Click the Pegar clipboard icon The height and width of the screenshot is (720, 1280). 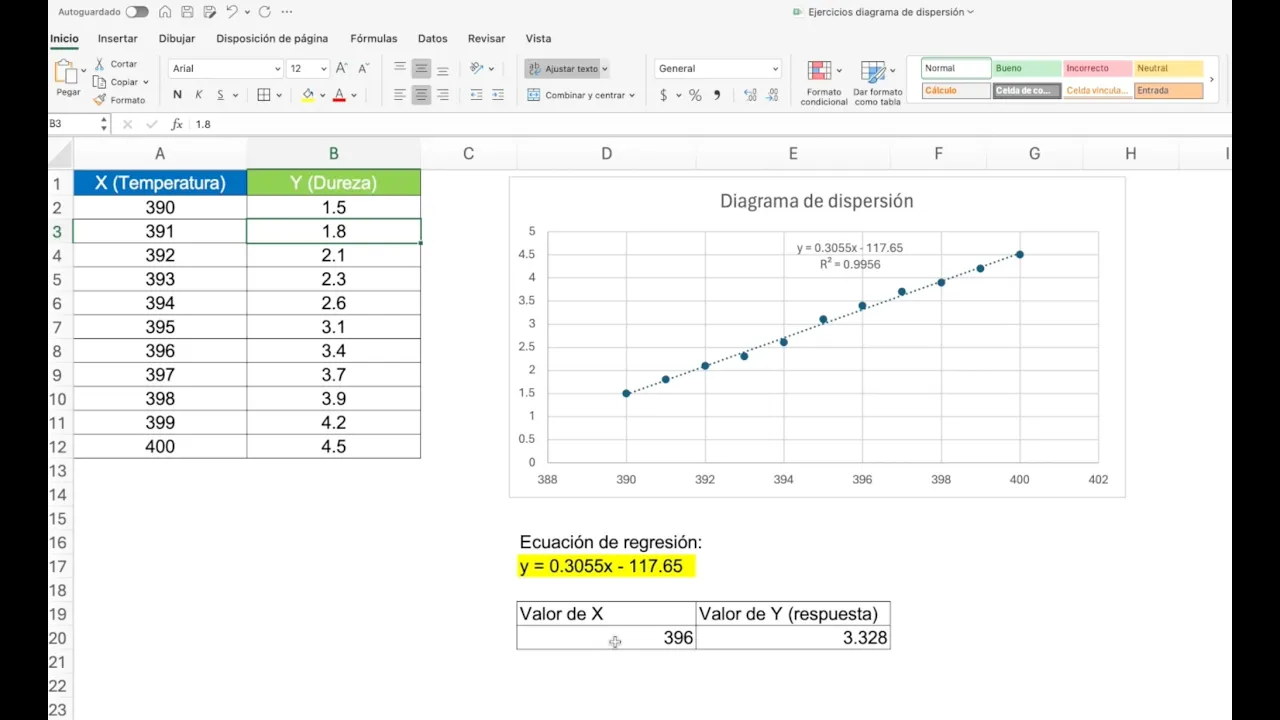[66, 72]
